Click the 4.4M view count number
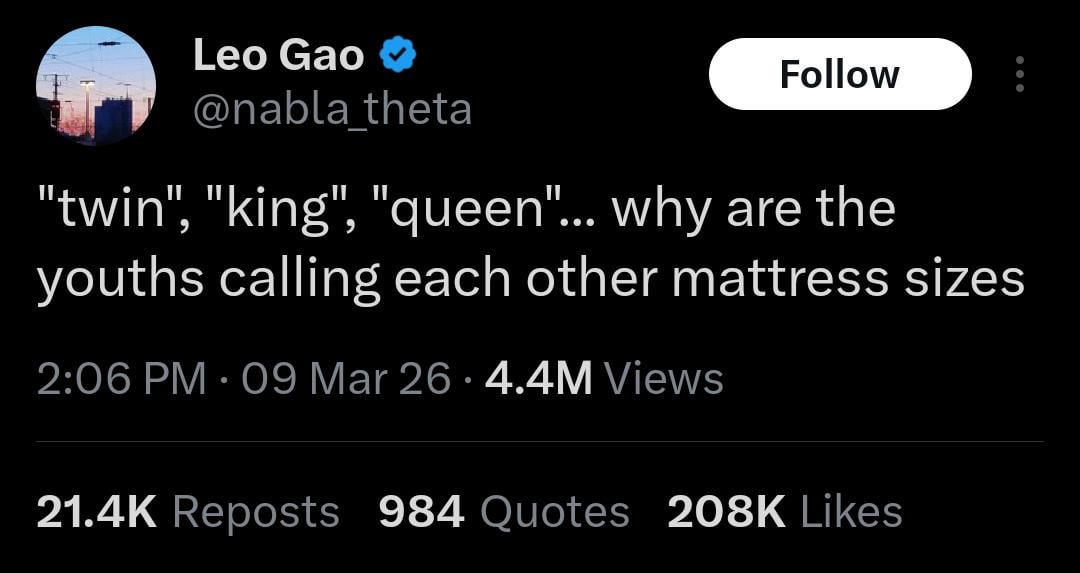 click(538, 378)
